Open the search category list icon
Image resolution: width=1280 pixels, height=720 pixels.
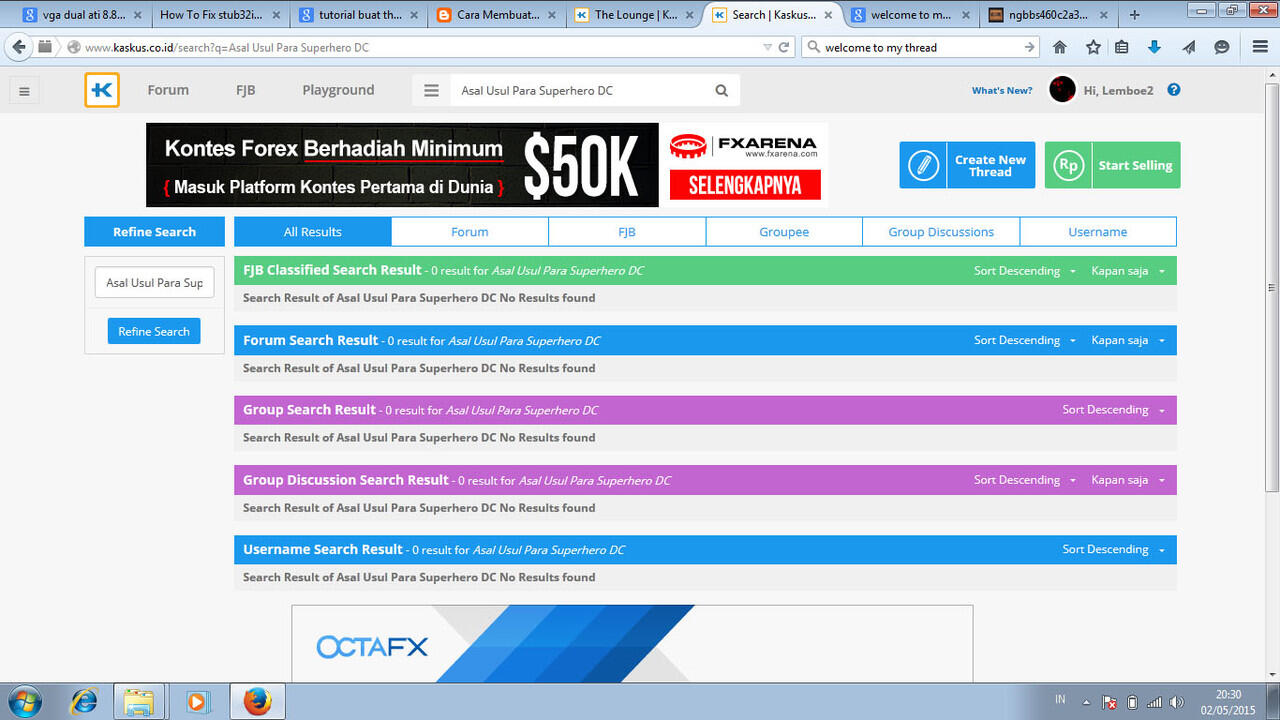point(431,90)
